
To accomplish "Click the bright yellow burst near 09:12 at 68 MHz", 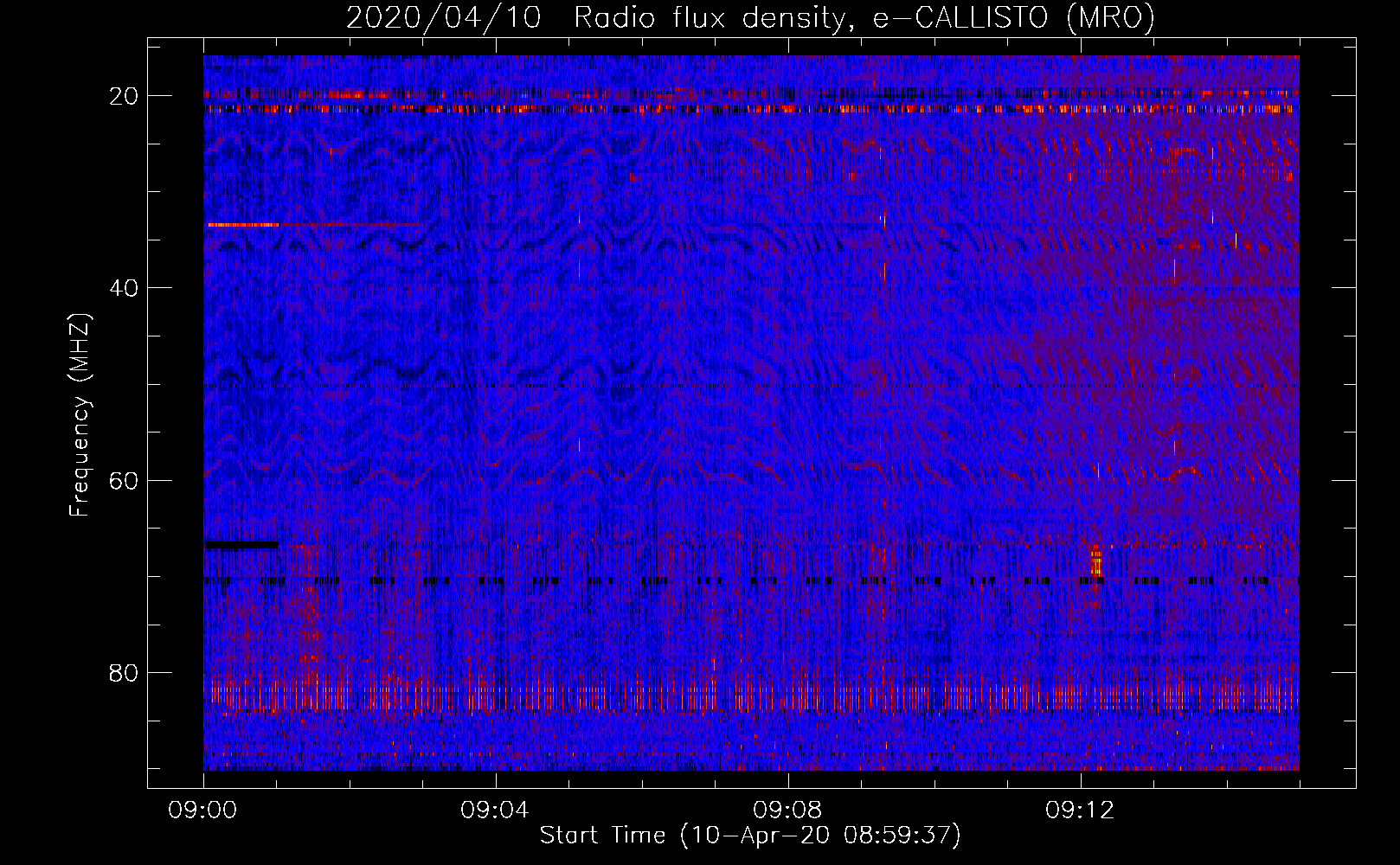I will click(x=1096, y=564).
